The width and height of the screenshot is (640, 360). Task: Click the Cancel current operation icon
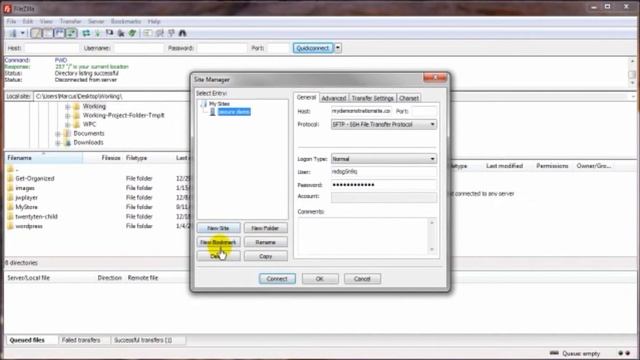(x=109, y=33)
